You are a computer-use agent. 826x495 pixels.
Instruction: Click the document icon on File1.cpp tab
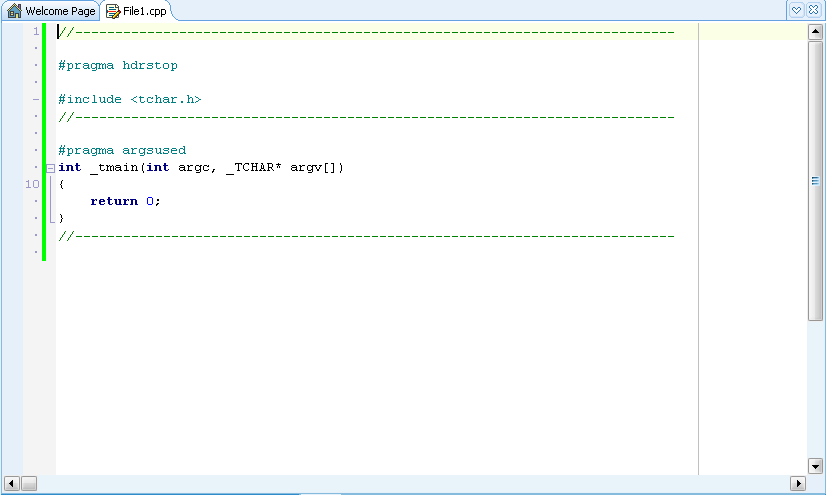click(113, 11)
